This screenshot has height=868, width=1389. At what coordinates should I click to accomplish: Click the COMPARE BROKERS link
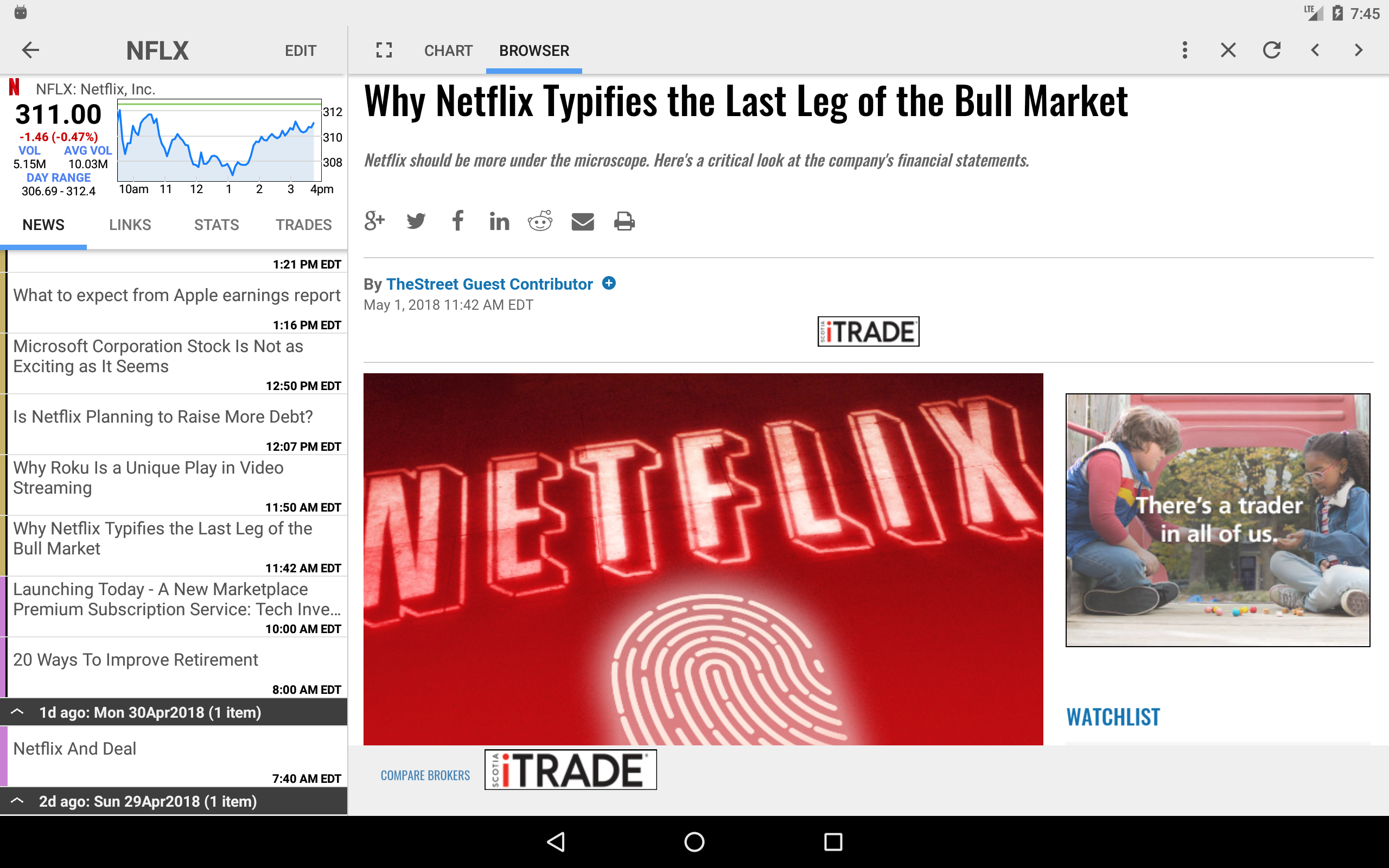425,776
